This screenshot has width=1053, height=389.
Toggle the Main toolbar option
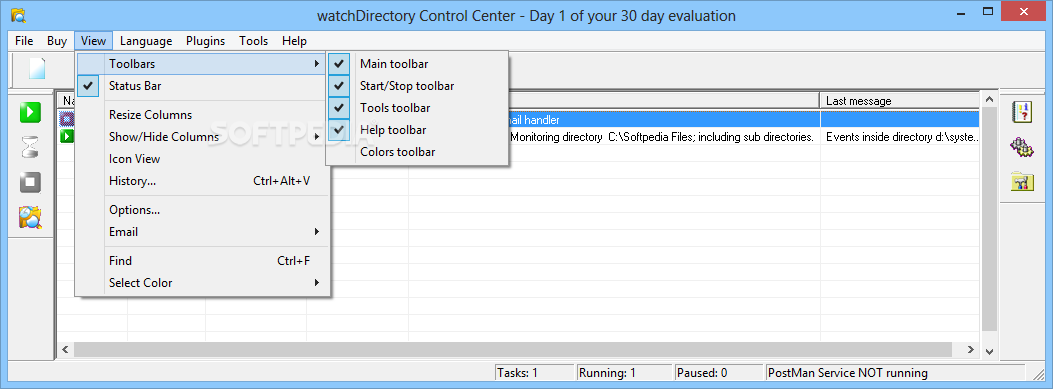(x=417, y=64)
